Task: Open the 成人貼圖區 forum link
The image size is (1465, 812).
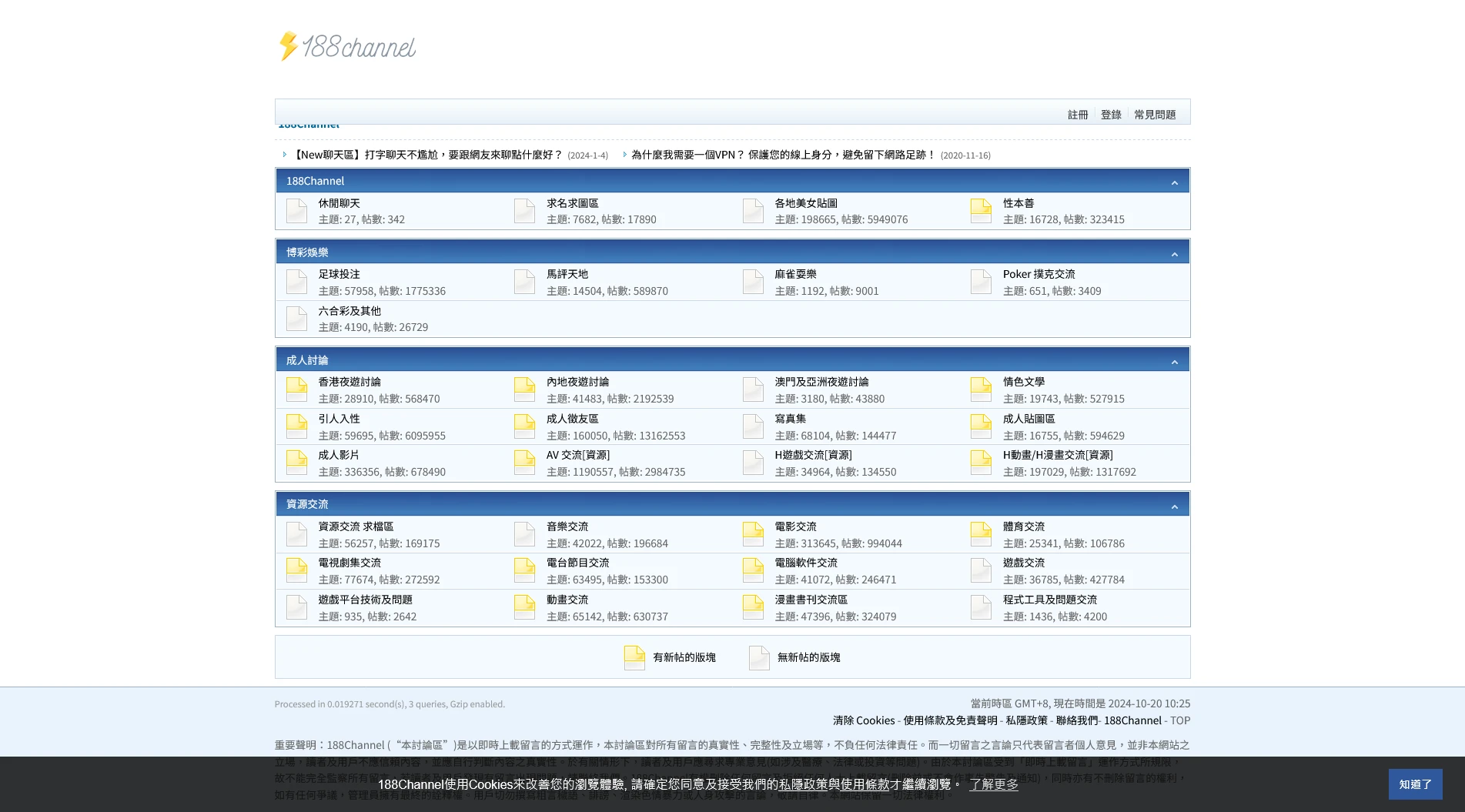Action: tap(1029, 419)
